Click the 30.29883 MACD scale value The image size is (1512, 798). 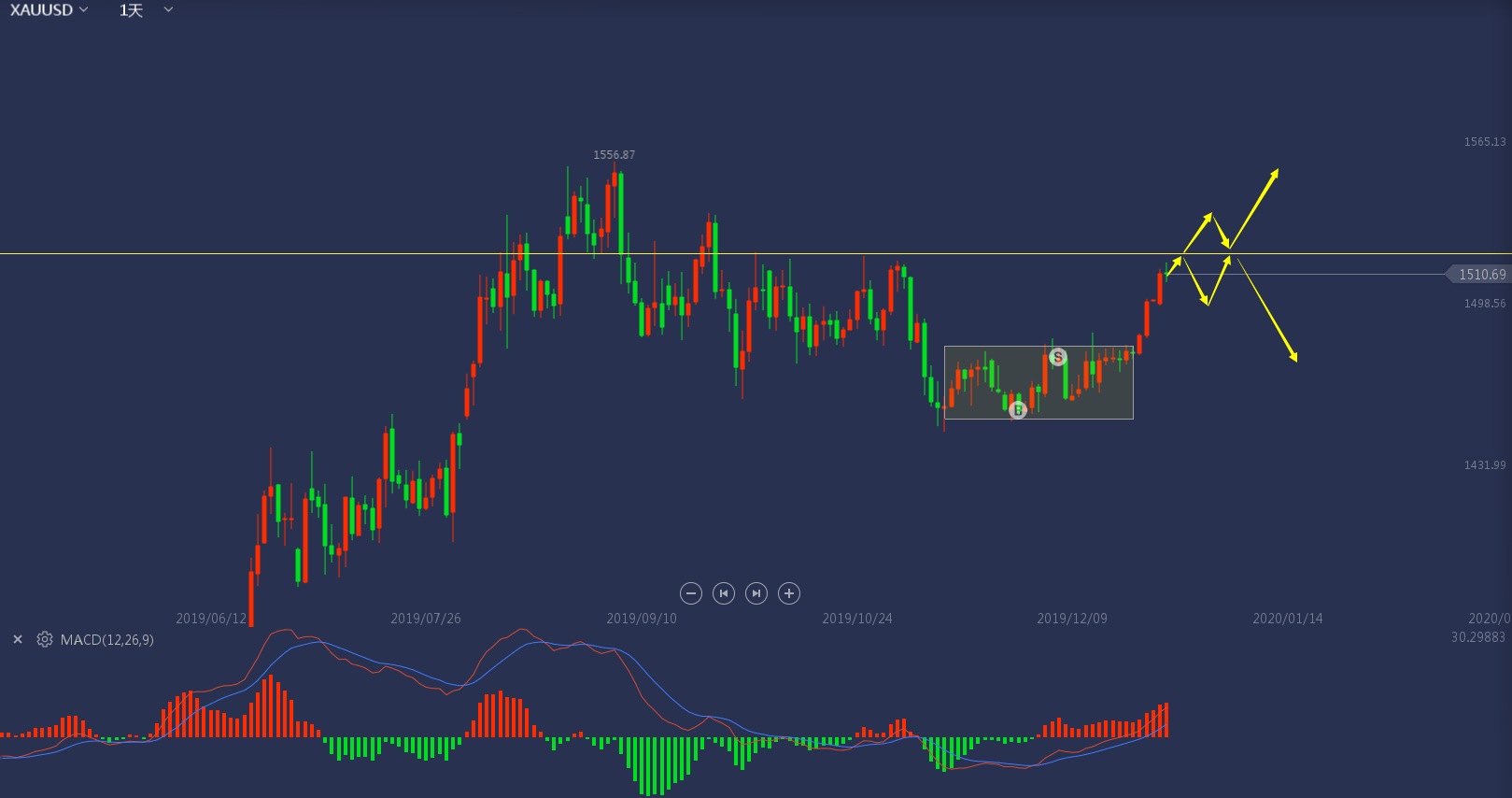click(1478, 637)
